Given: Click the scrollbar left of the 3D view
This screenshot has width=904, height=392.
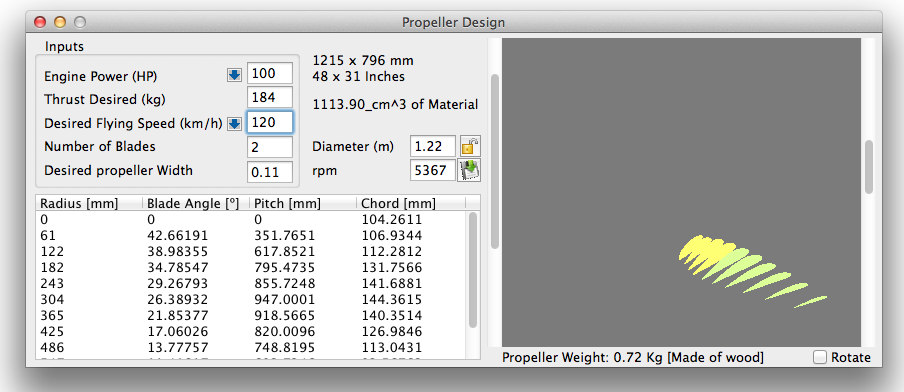Looking at the screenshot, I should [x=495, y=161].
